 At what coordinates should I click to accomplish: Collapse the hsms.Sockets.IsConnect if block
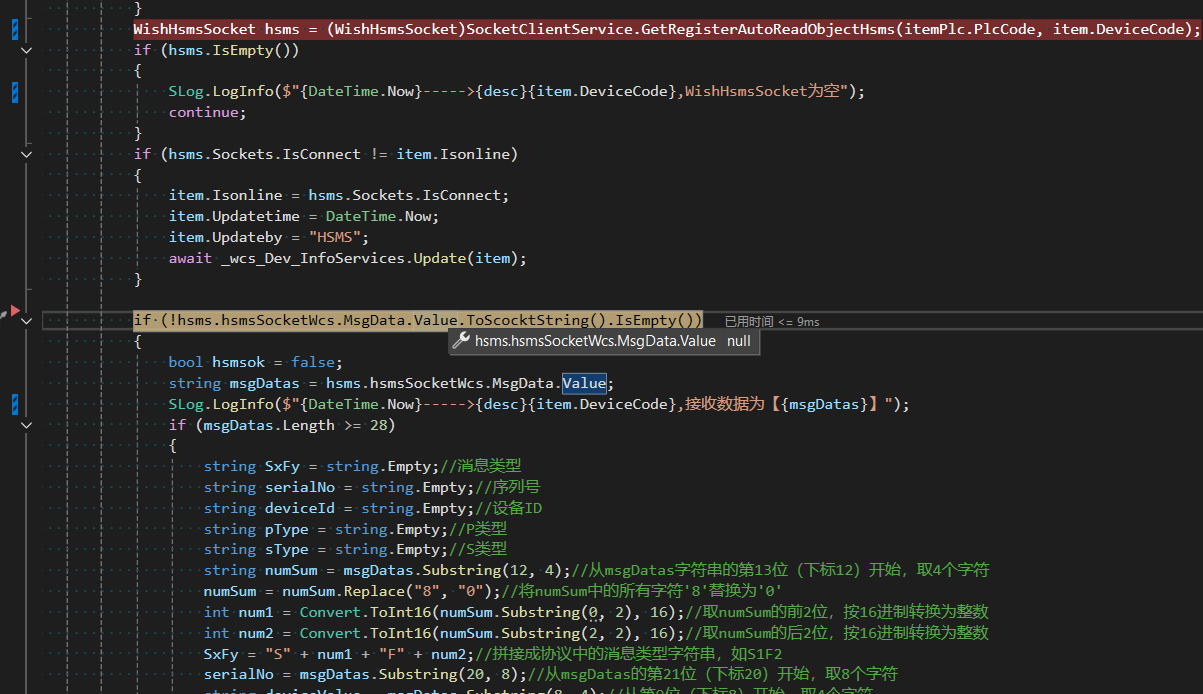[26, 154]
